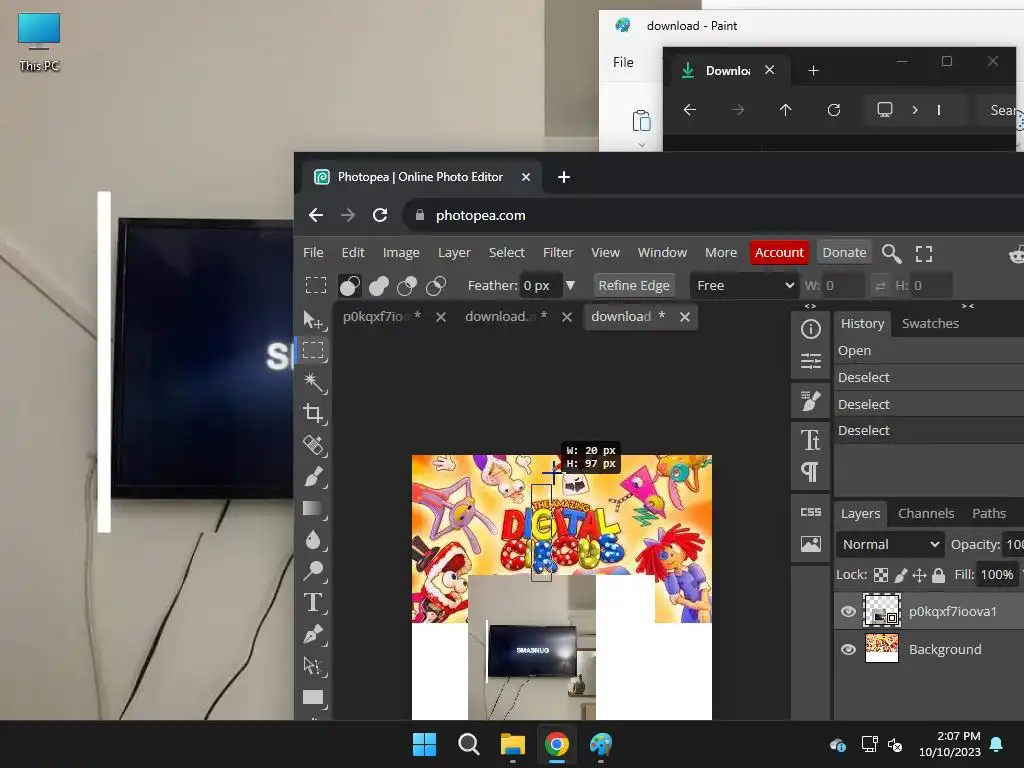Select the Type tool in toolbar
Screen dimensions: 1024x768
click(x=313, y=602)
